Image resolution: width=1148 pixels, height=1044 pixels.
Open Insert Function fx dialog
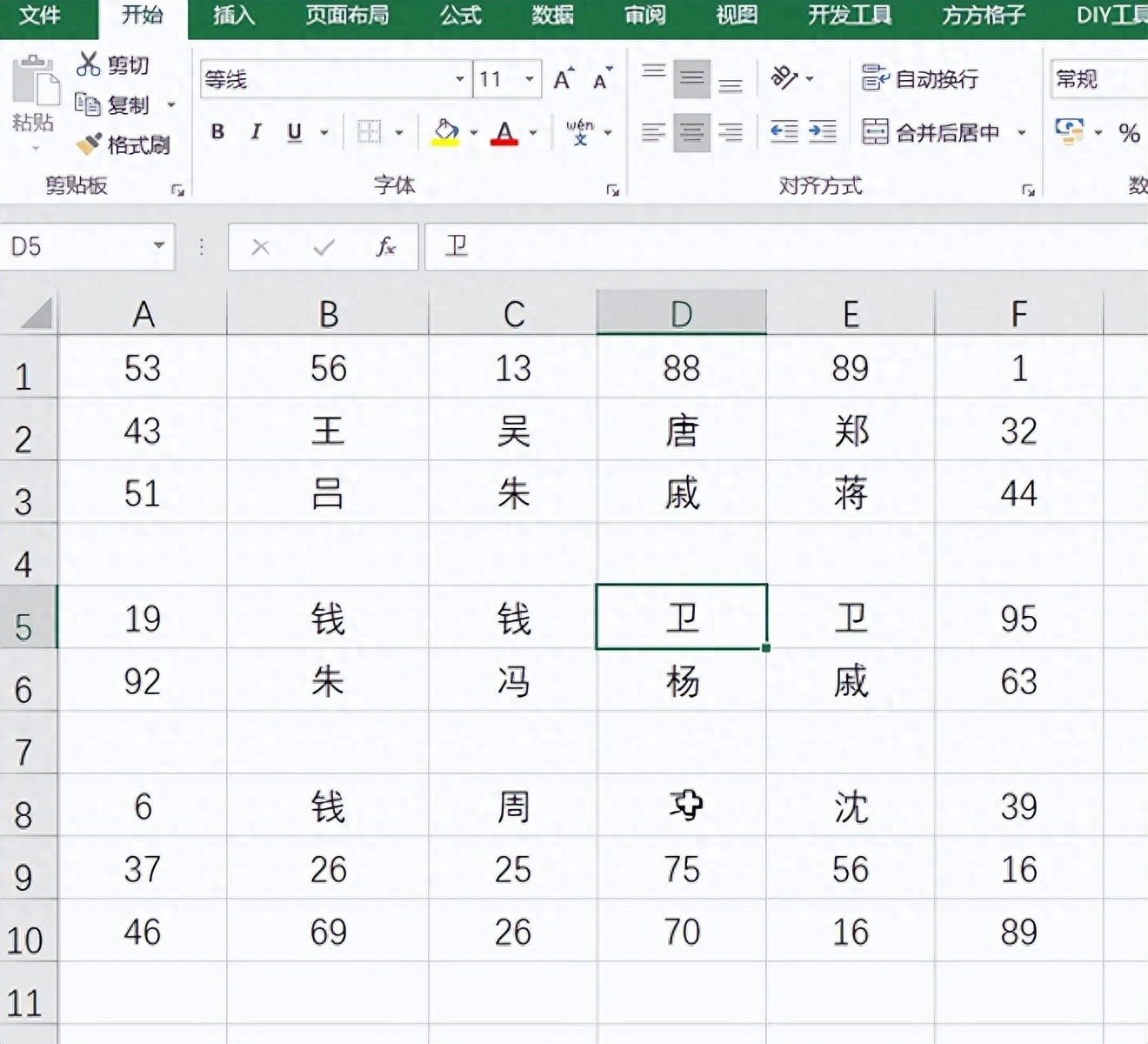(385, 247)
